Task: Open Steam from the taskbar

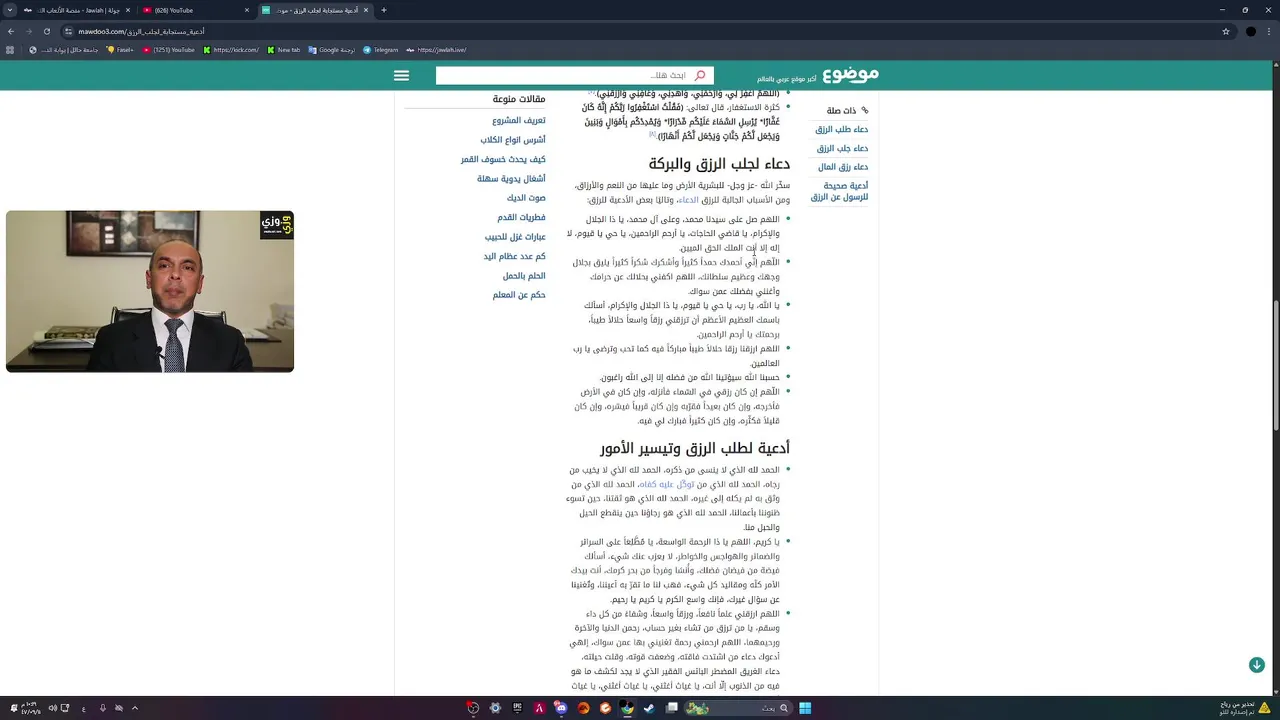Action: pyautogui.click(x=648, y=708)
